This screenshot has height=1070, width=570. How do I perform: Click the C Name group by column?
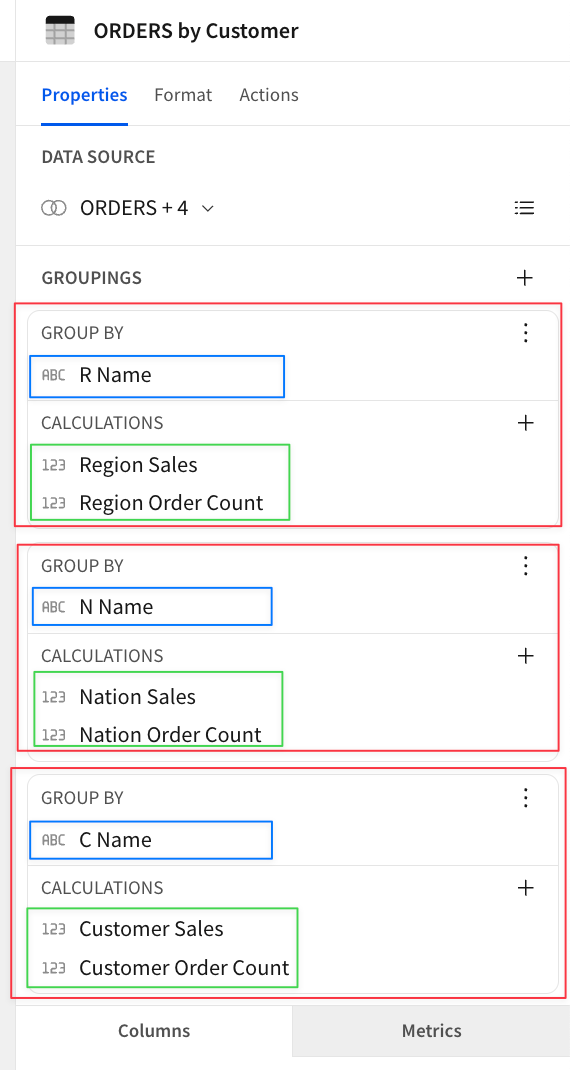pyautogui.click(x=151, y=840)
